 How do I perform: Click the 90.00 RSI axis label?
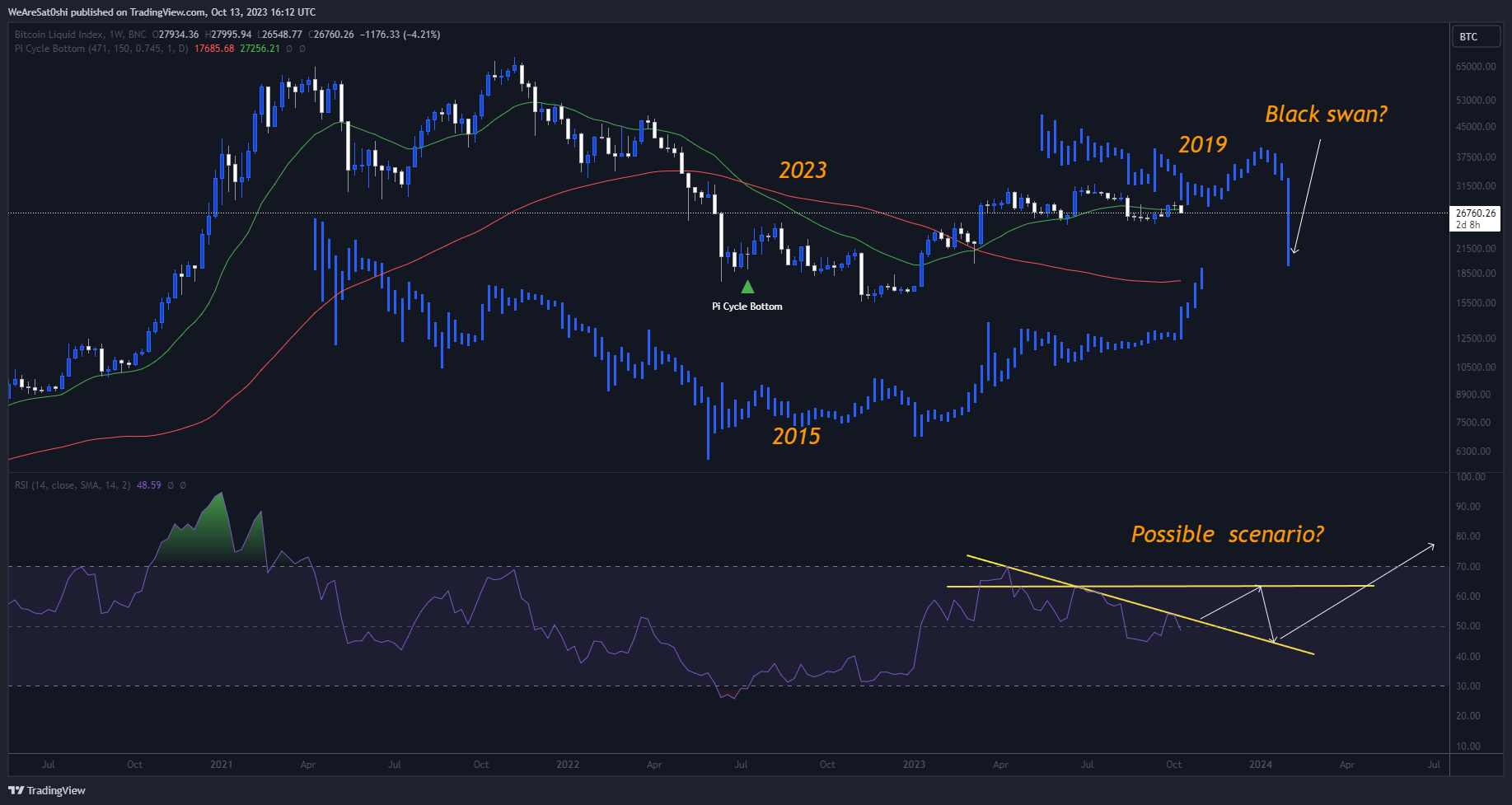click(x=1468, y=507)
